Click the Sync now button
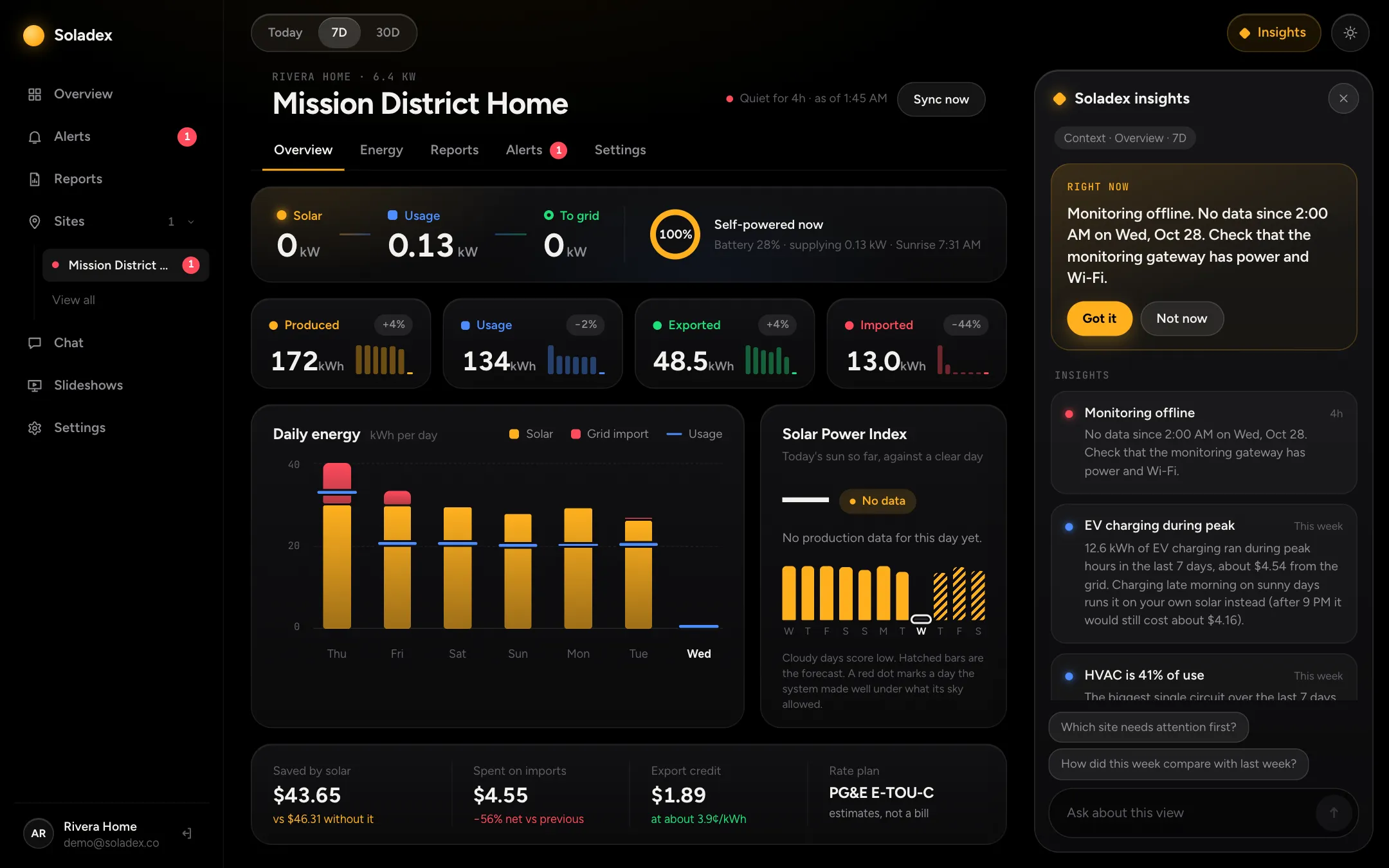The width and height of the screenshot is (1389, 868). coord(941,100)
